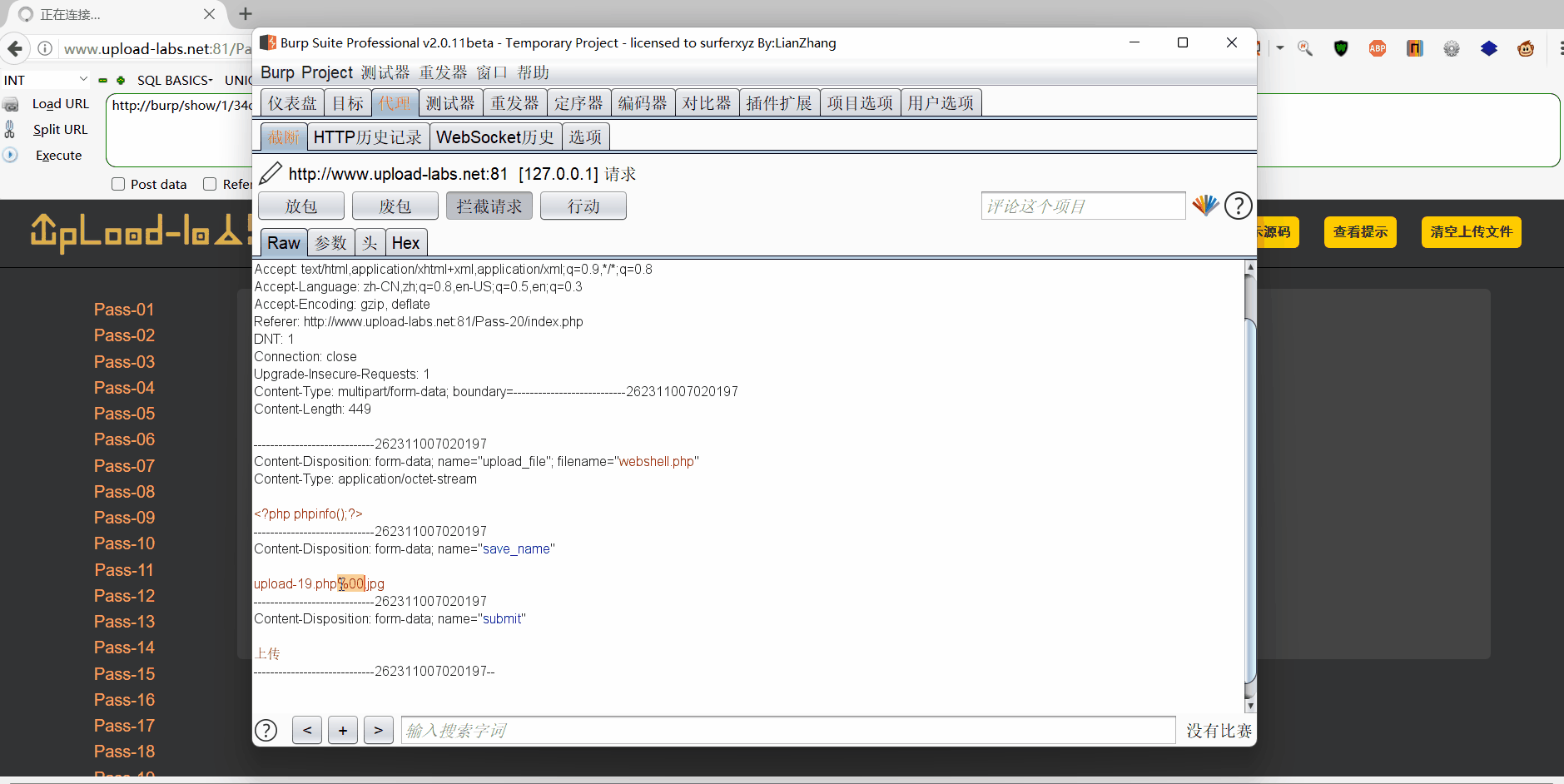Click the gray gear extension icon

[1452, 48]
